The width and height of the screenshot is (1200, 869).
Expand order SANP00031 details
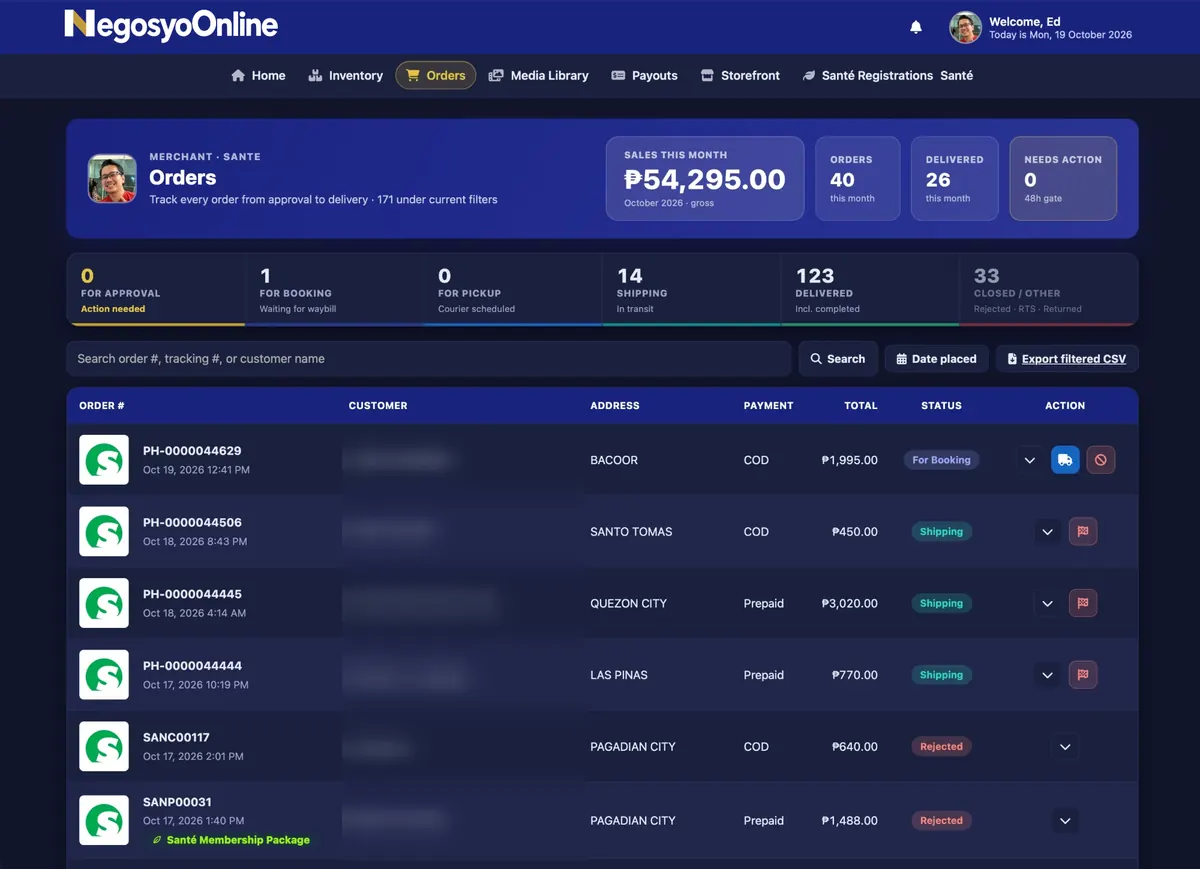(x=1065, y=821)
